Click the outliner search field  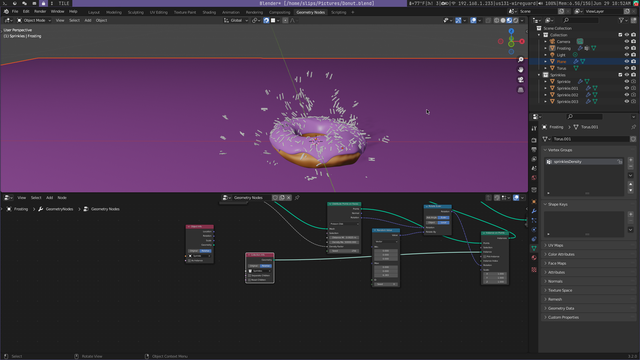(580, 20)
